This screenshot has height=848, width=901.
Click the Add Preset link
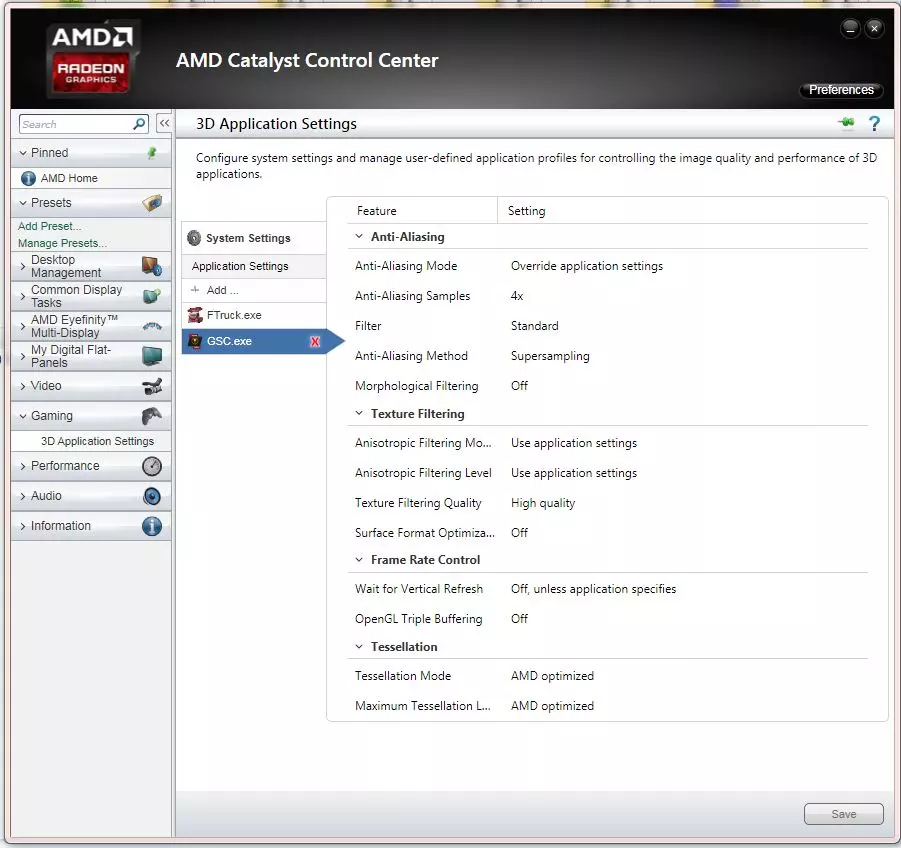(49, 226)
